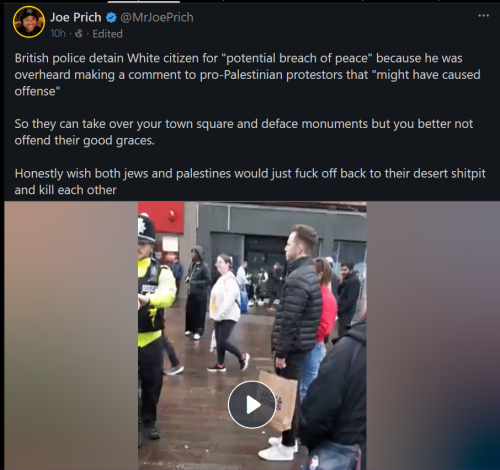Click the red storefront sign in video
Viewport: 500px width, 470px height.
pos(162,218)
